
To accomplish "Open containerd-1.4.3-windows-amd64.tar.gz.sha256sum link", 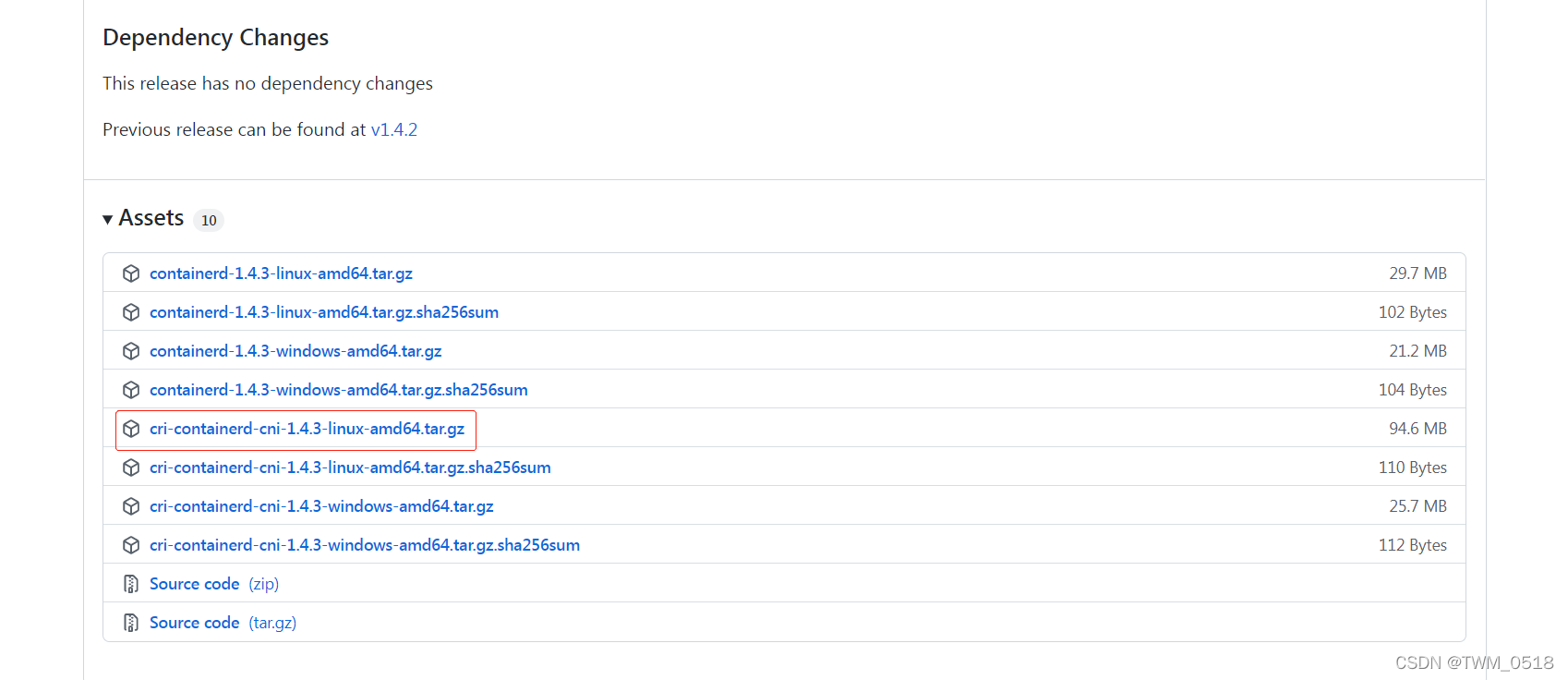I will (339, 390).
